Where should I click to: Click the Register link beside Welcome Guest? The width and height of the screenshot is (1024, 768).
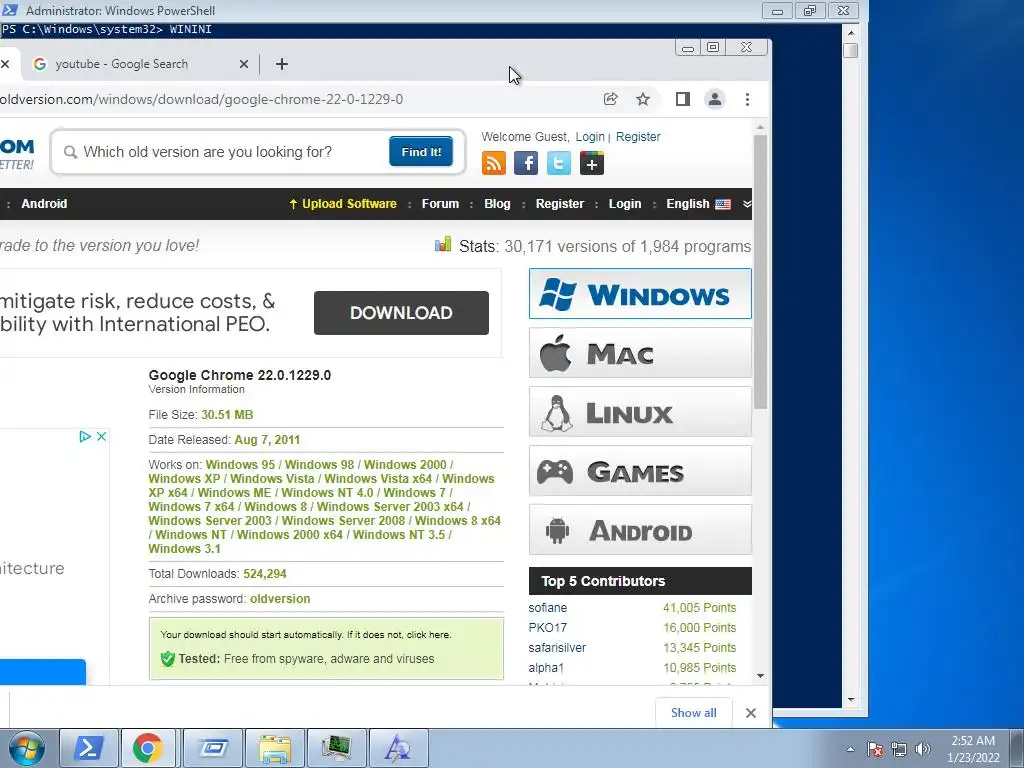pos(638,136)
